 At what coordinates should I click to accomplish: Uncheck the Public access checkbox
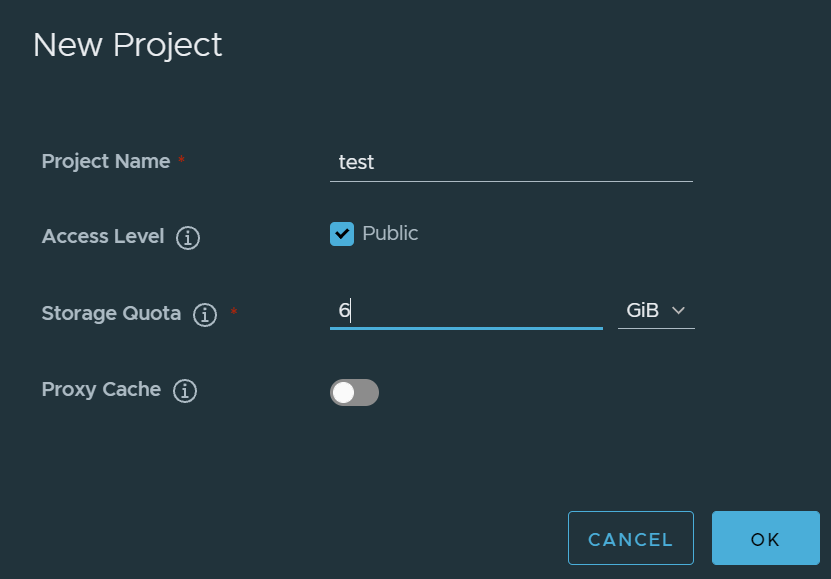click(x=342, y=234)
